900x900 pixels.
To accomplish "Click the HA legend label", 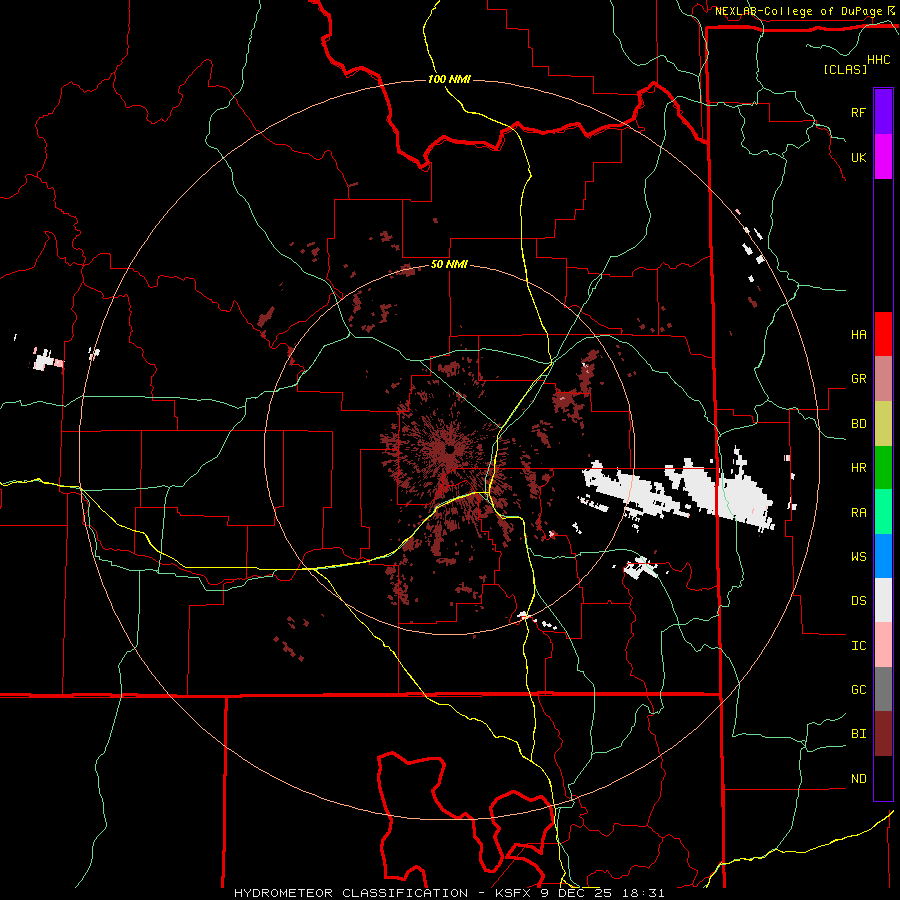I will tap(859, 334).
